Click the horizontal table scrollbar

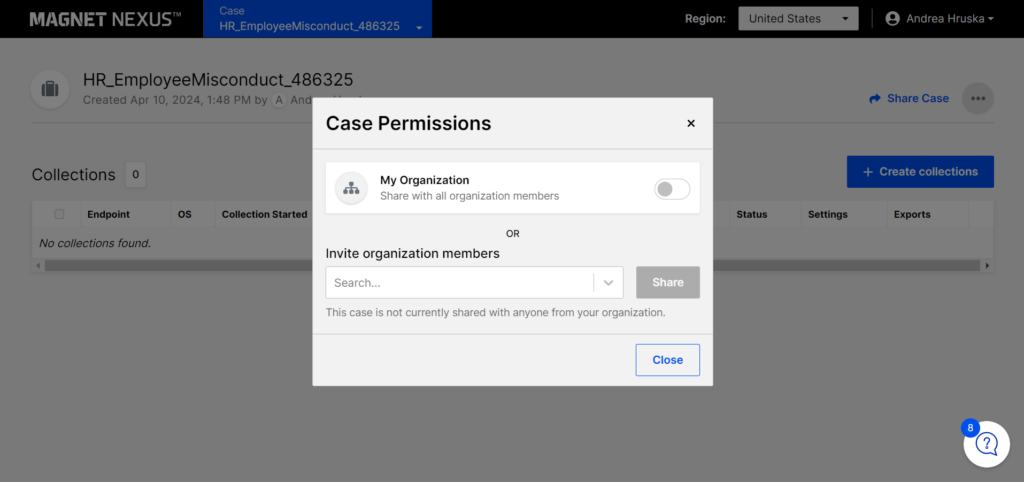pos(513,266)
